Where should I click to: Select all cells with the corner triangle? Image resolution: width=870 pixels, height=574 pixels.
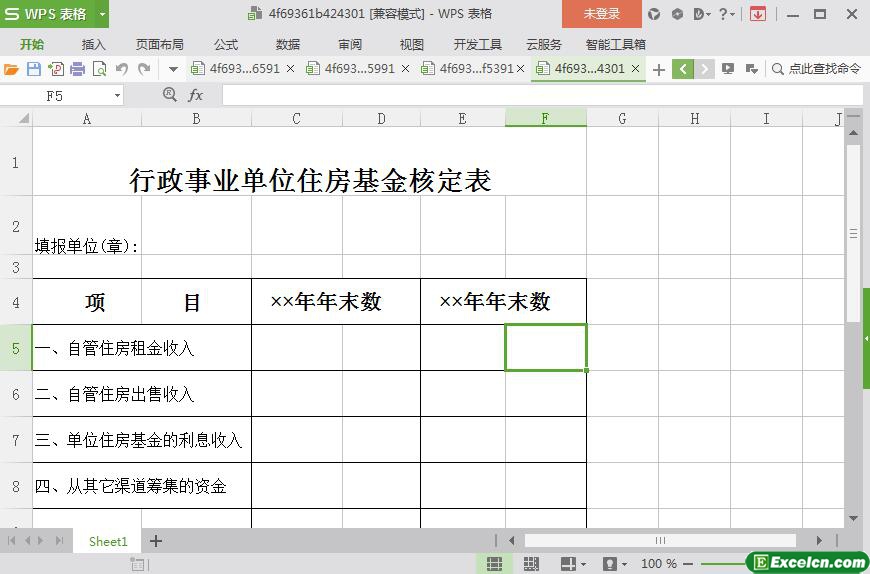tap(23, 118)
